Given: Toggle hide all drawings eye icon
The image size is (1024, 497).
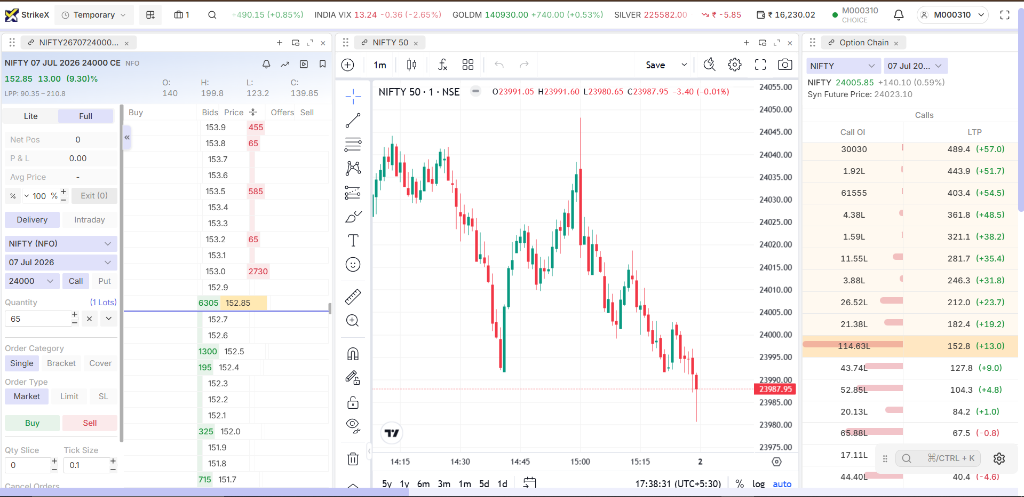Looking at the screenshot, I should 353,426.
